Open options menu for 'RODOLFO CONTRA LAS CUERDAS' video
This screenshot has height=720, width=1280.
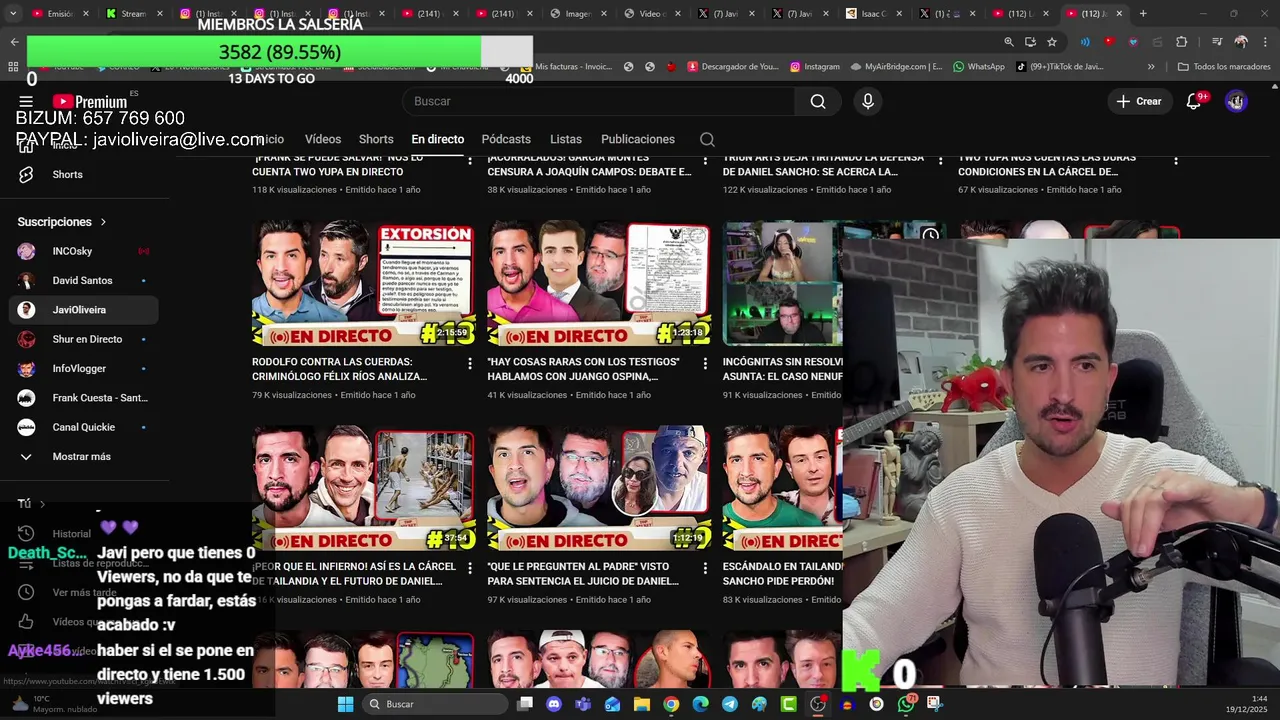(470, 364)
